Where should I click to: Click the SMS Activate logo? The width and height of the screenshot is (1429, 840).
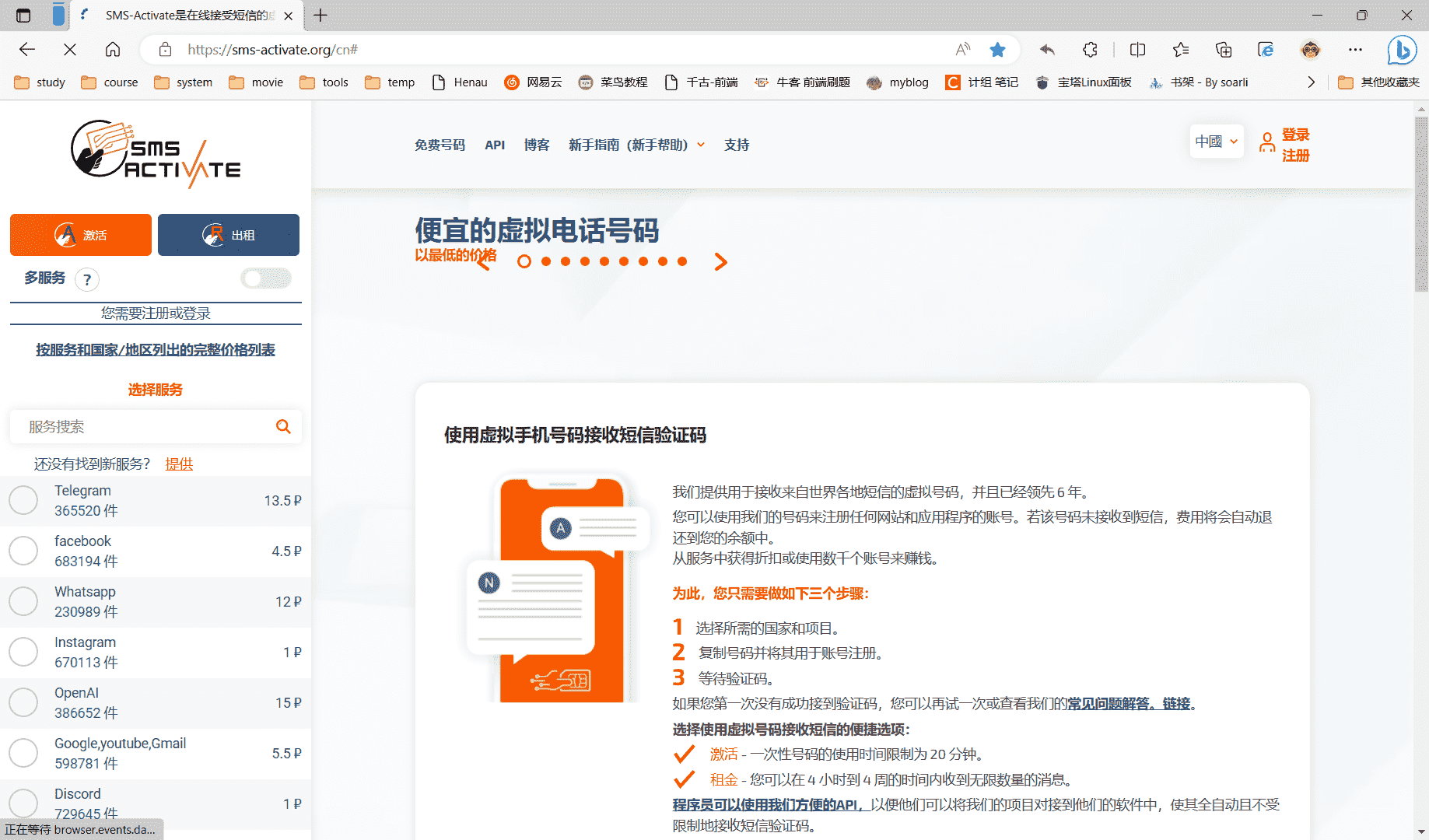156,153
